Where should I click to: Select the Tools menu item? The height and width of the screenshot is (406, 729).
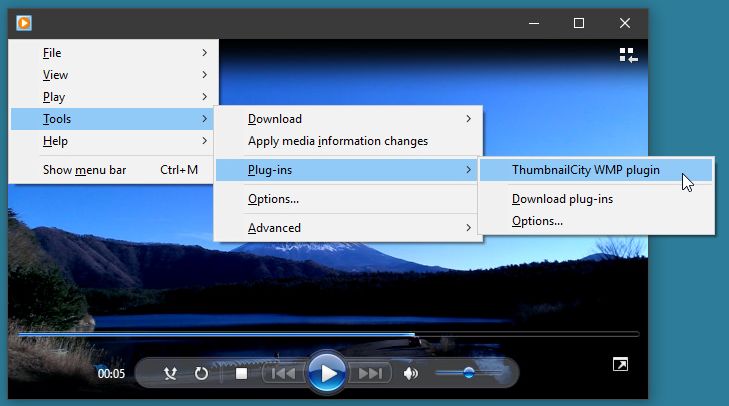coord(112,119)
